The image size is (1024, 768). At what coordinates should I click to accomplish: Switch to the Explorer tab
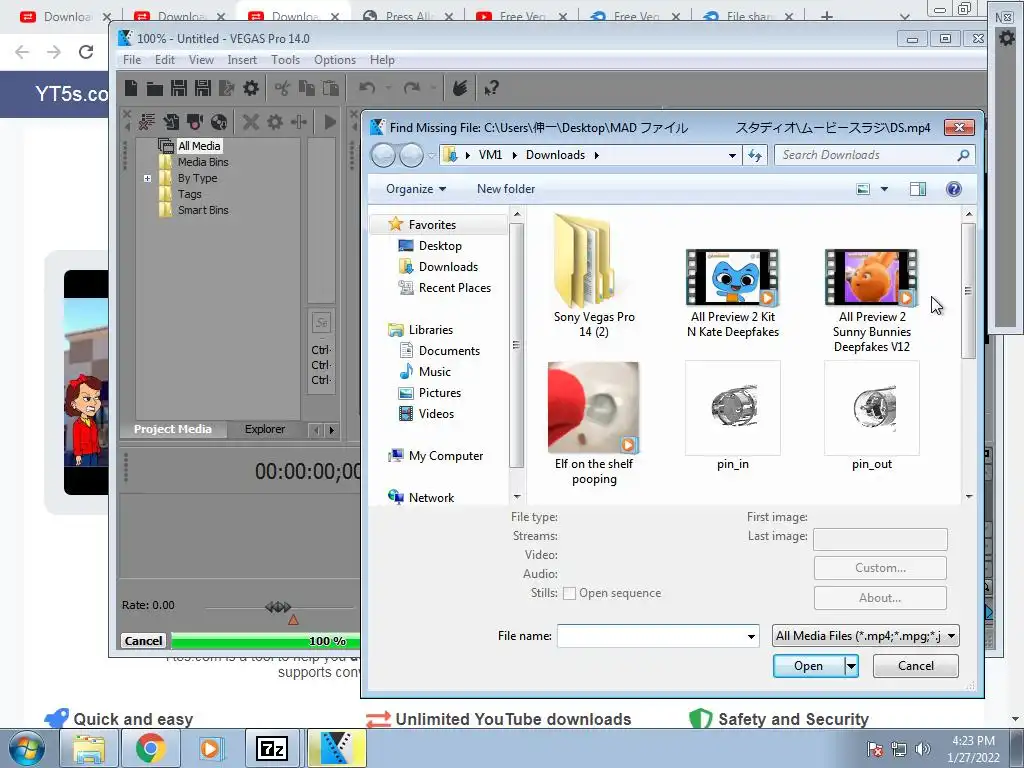264,429
